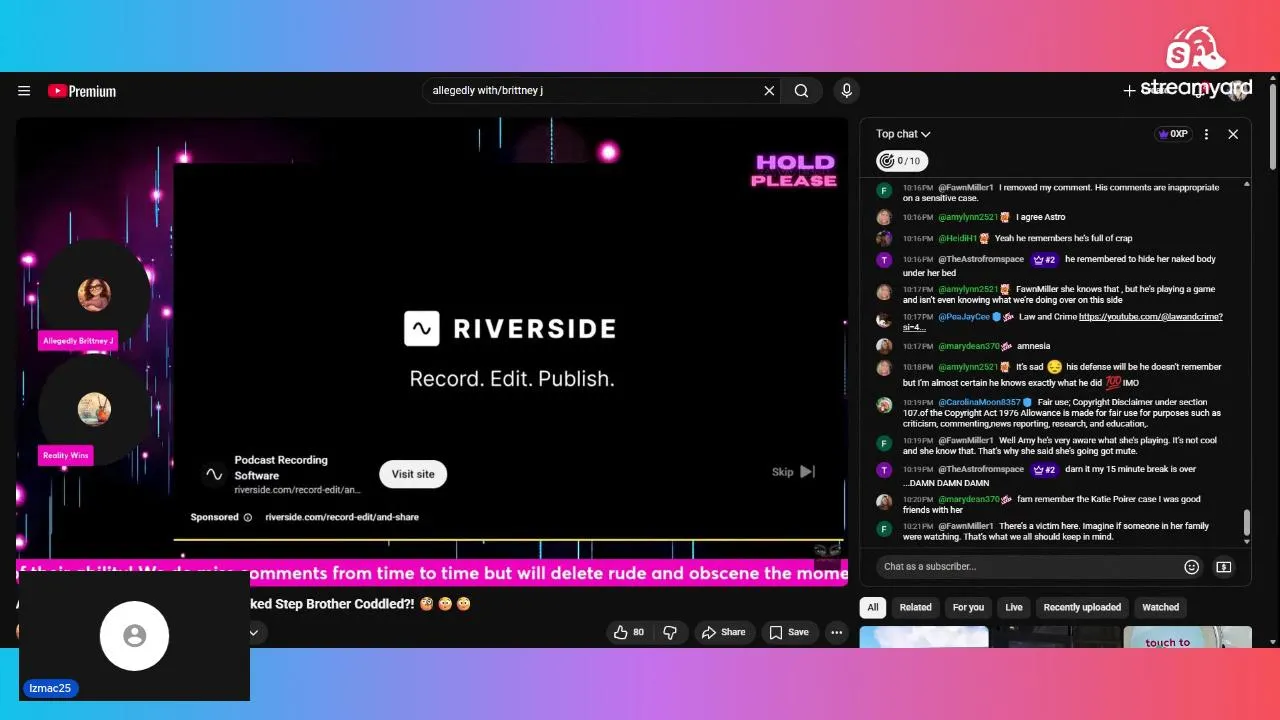
Task: Share the video
Action: click(x=724, y=632)
